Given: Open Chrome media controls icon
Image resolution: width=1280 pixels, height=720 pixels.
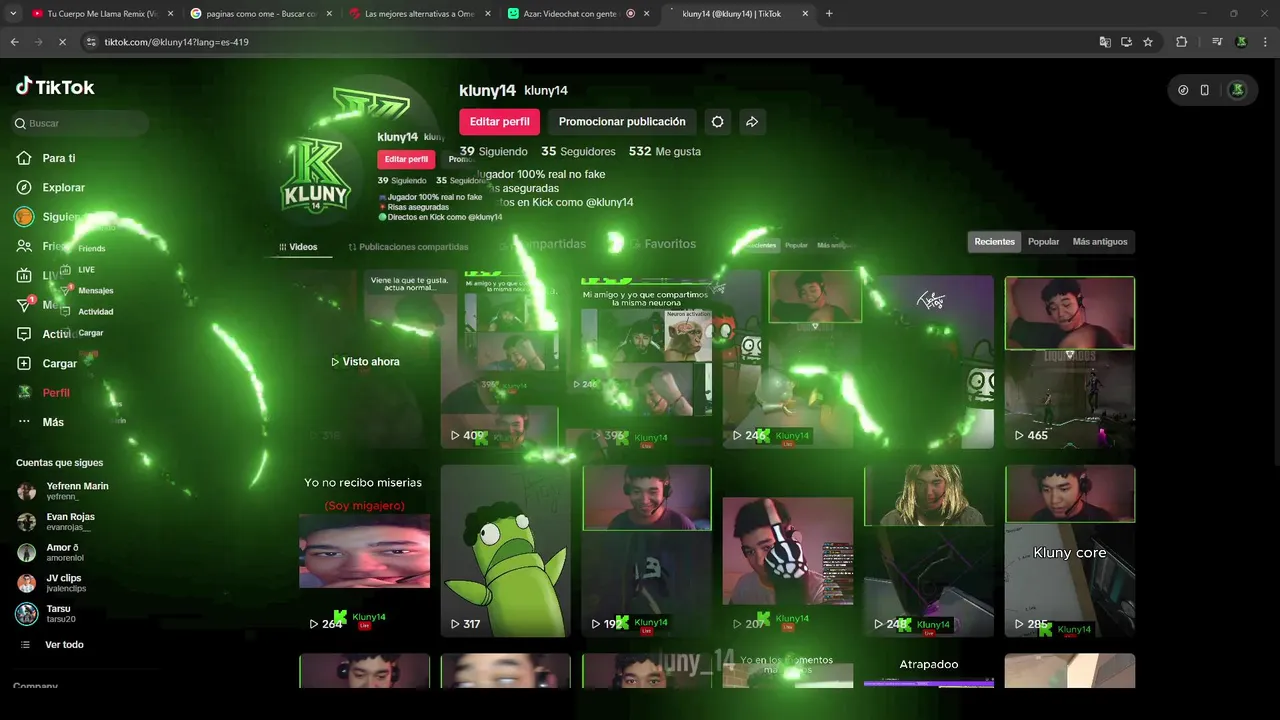Looking at the screenshot, I should (x=1217, y=42).
